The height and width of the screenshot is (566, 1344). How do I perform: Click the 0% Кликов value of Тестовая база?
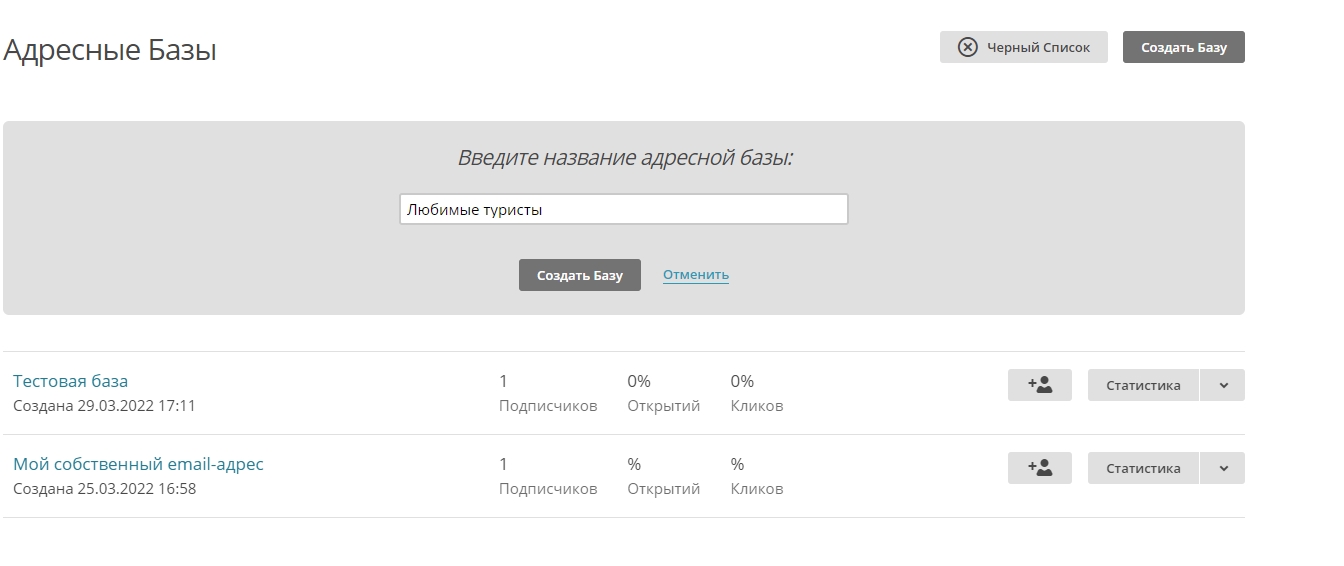point(742,381)
